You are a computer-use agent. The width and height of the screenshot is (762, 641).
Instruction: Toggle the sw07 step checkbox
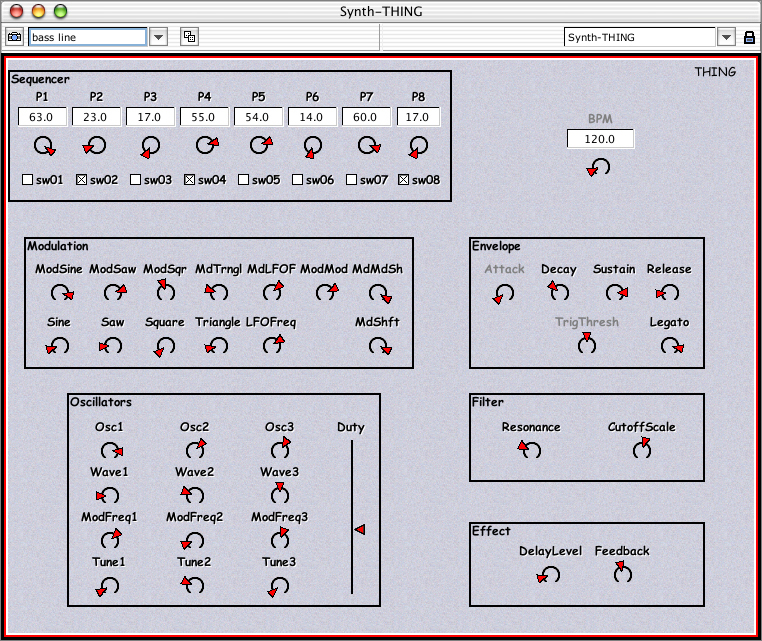coord(351,180)
